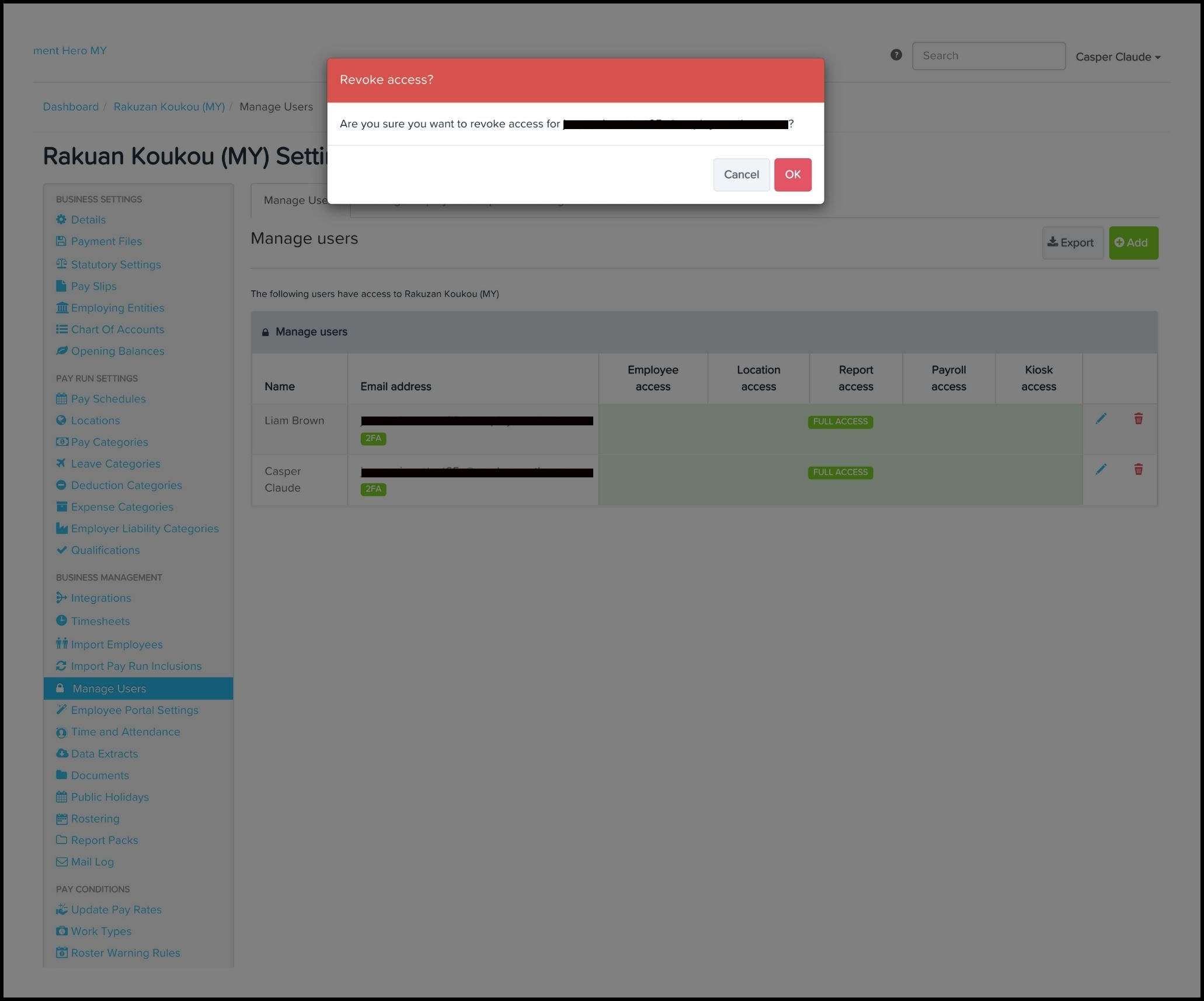
Task: Click the Liam Brown name cell
Action: [300, 429]
